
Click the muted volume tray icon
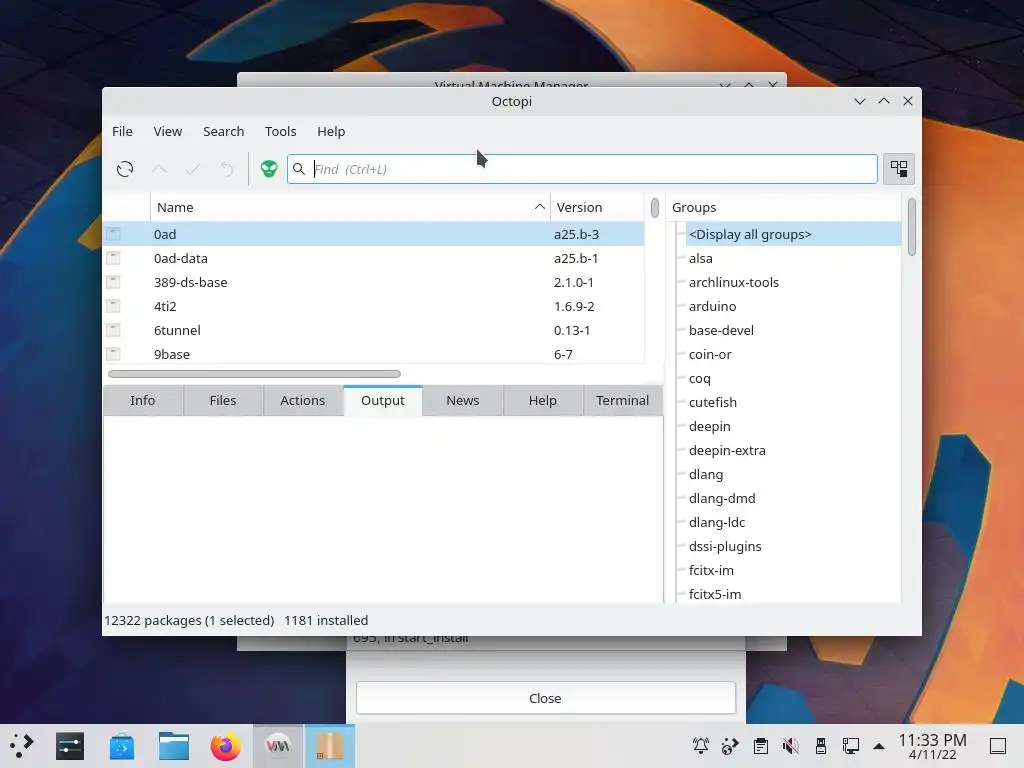[x=791, y=746]
